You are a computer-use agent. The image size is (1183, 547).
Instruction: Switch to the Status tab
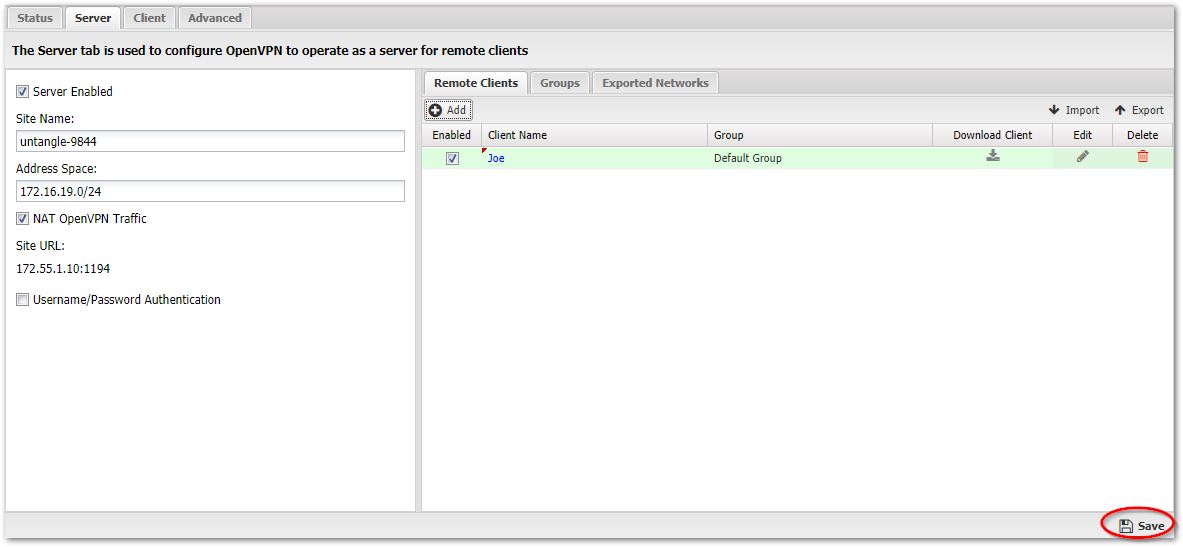tap(35, 18)
